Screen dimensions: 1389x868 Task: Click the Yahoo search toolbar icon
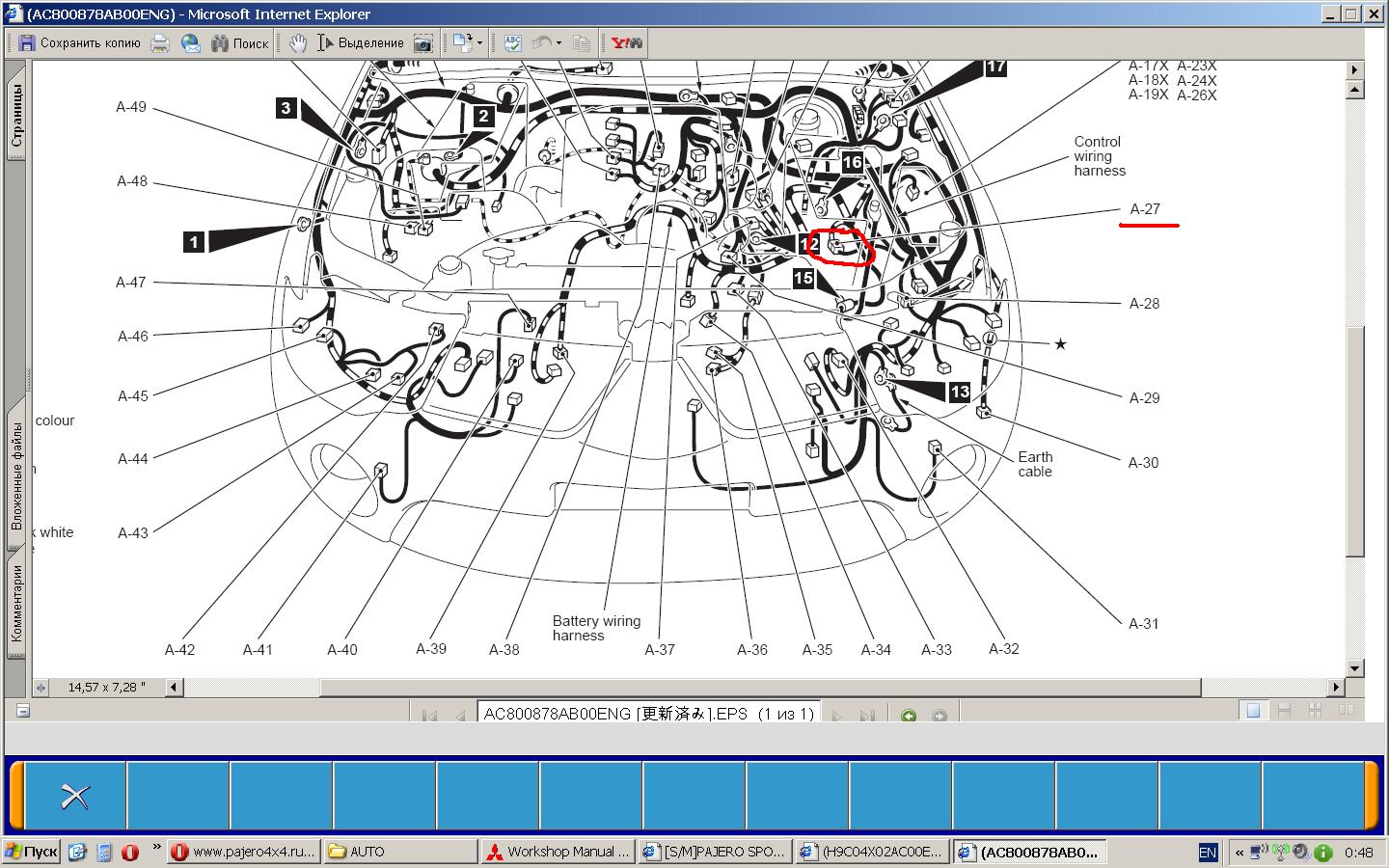pos(626,43)
